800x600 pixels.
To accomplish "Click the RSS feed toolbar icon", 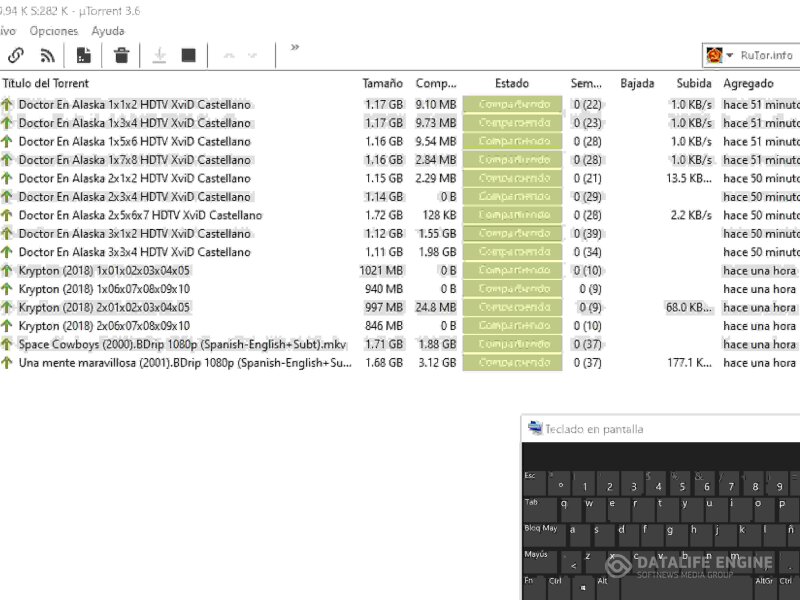I will (47, 56).
